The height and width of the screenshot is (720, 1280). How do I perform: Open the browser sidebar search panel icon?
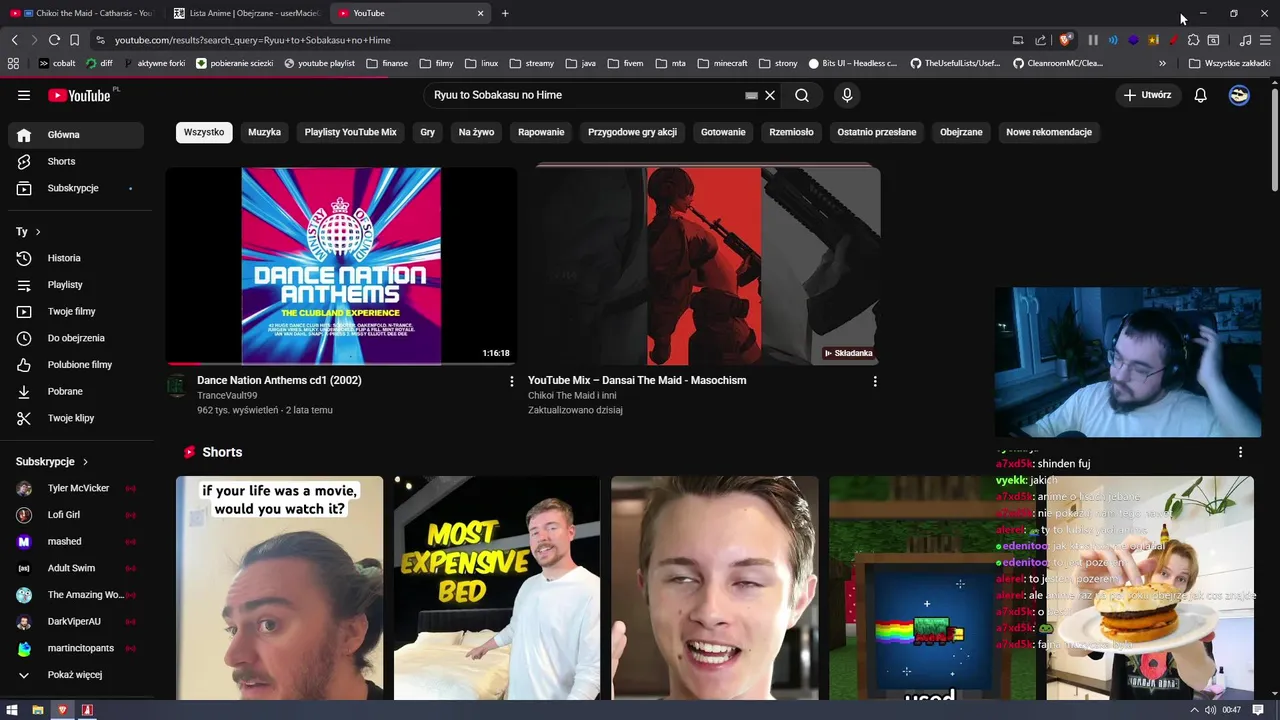[x=1213, y=40]
